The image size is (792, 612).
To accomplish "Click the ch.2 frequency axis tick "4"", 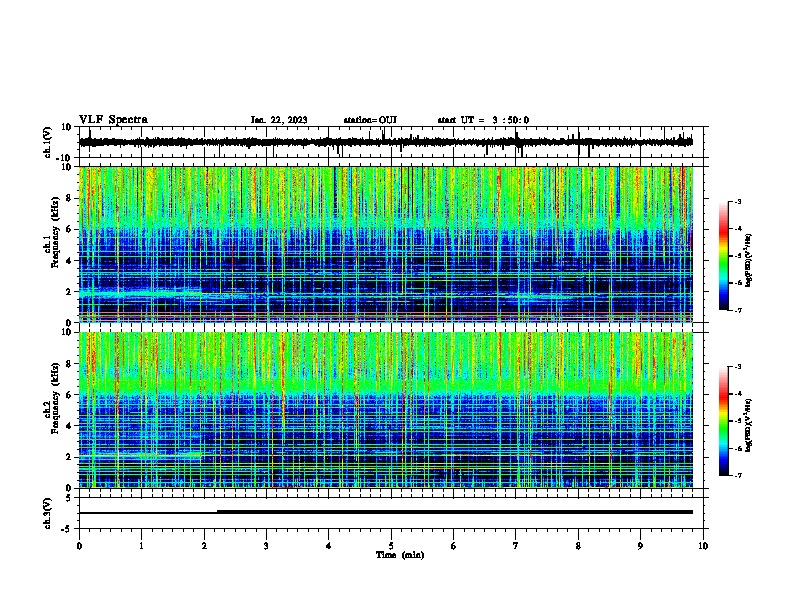I will [x=70, y=426].
